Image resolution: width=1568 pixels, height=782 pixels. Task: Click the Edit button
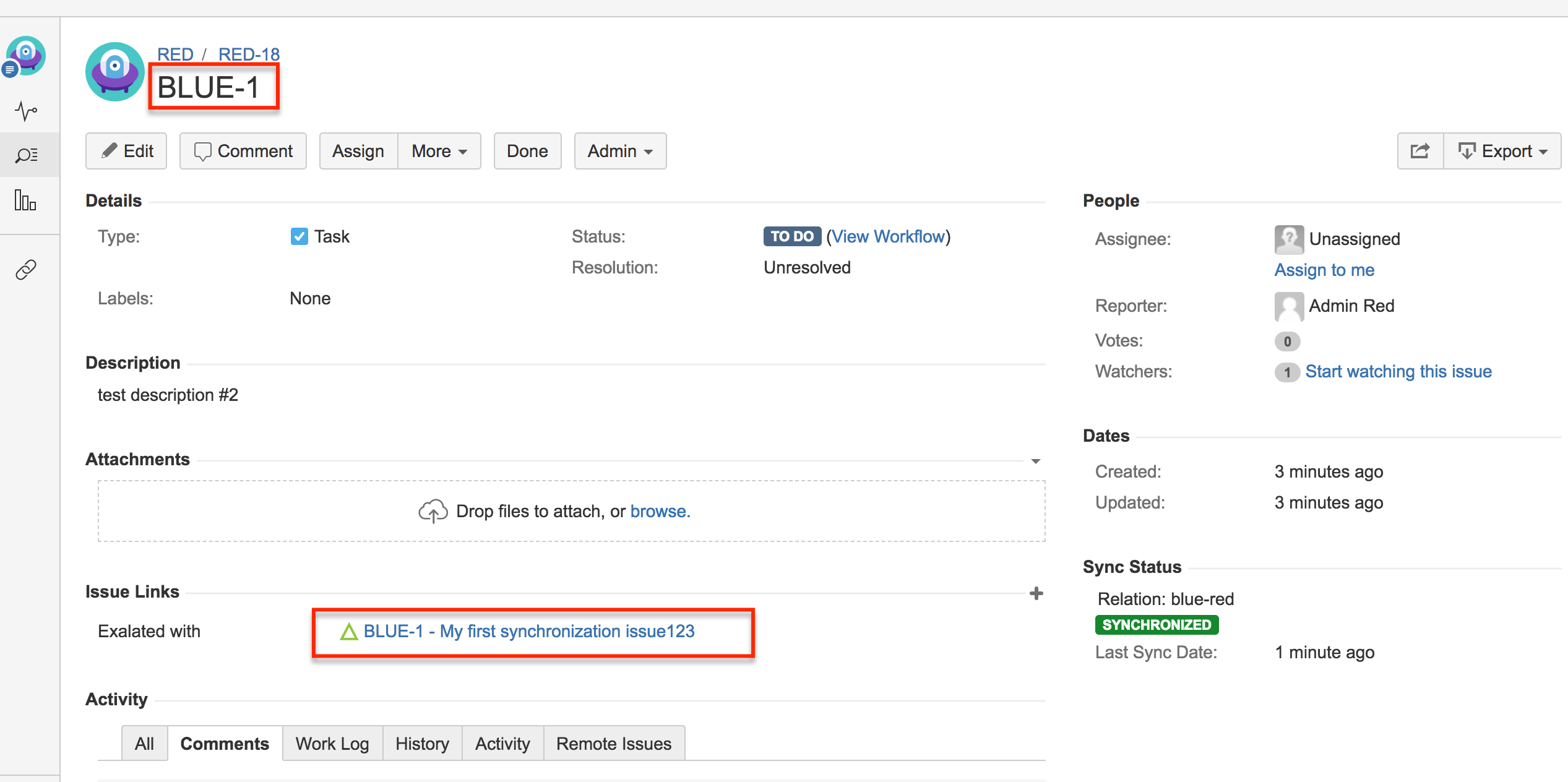coord(126,151)
